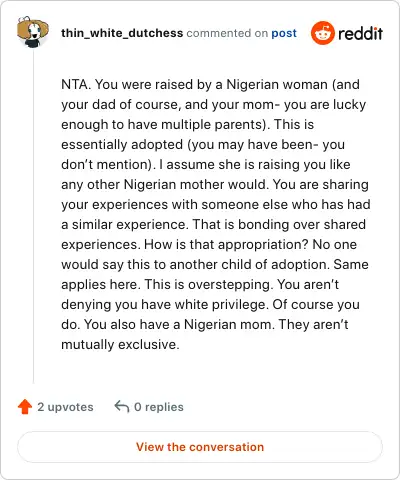Click the '2 upvotes' label
The image size is (400, 480).
pos(65,407)
